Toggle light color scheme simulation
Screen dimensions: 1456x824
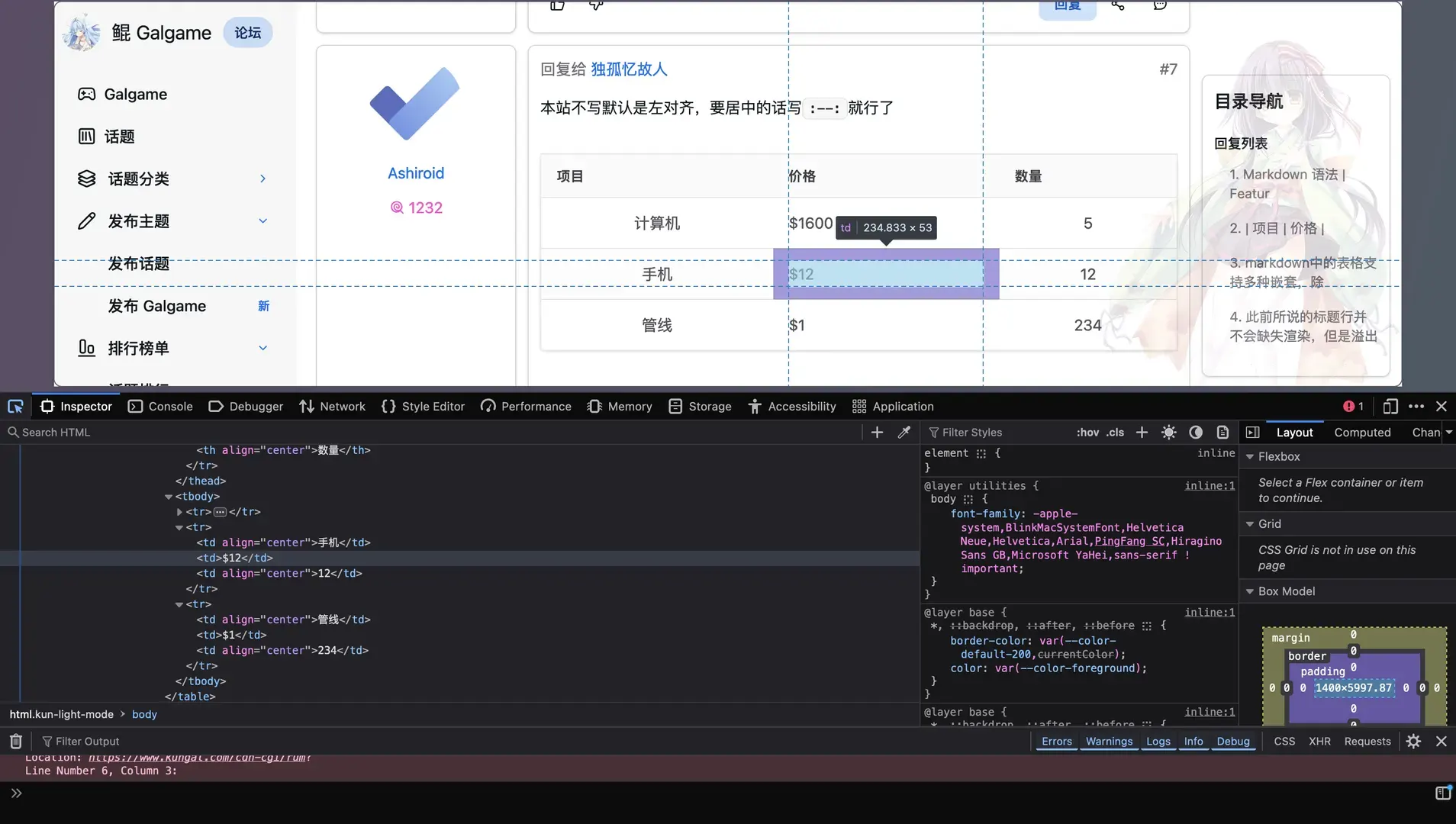[x=1168, y=433]
